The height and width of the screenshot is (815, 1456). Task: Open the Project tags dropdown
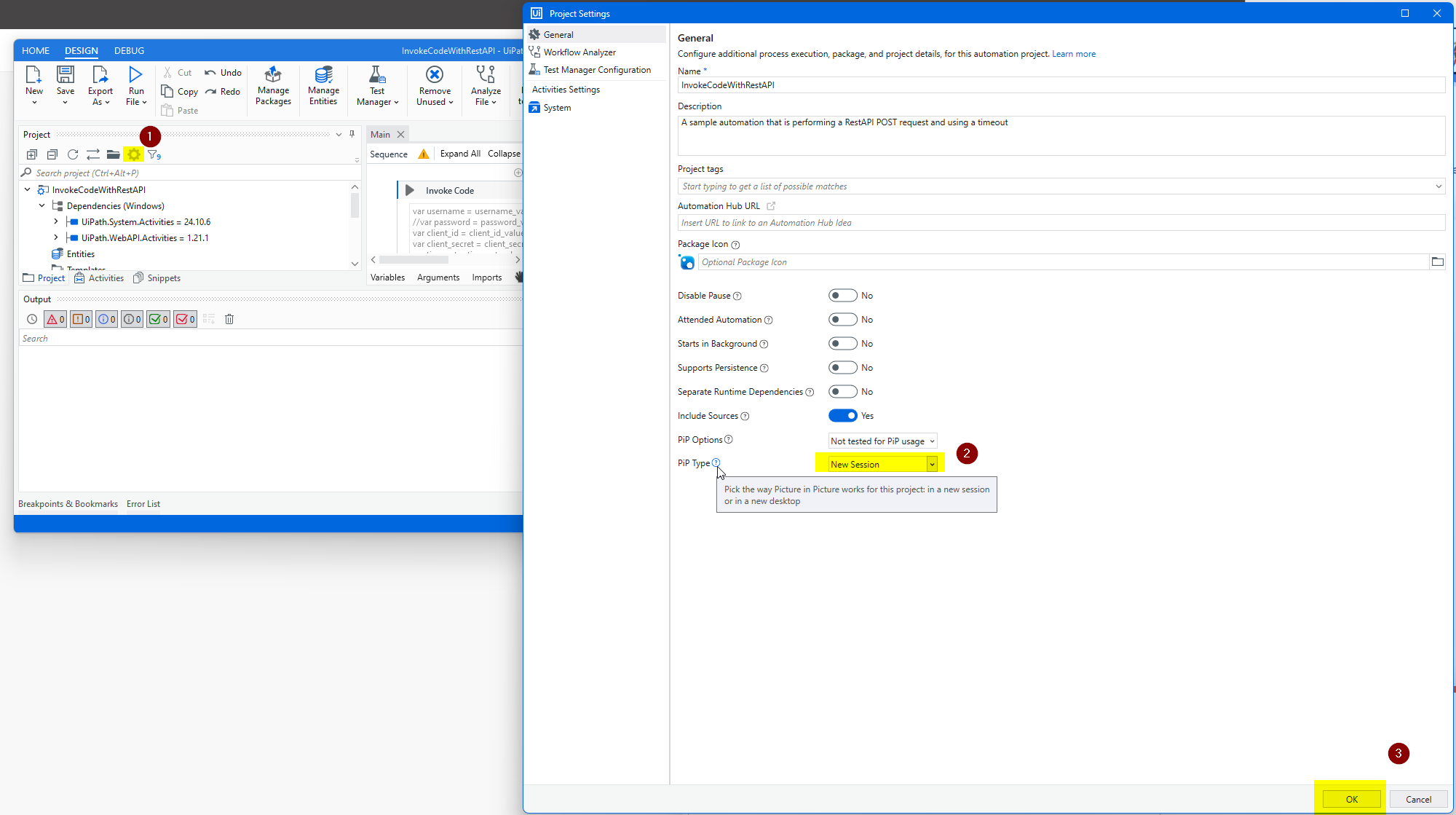pos(1439,186)
